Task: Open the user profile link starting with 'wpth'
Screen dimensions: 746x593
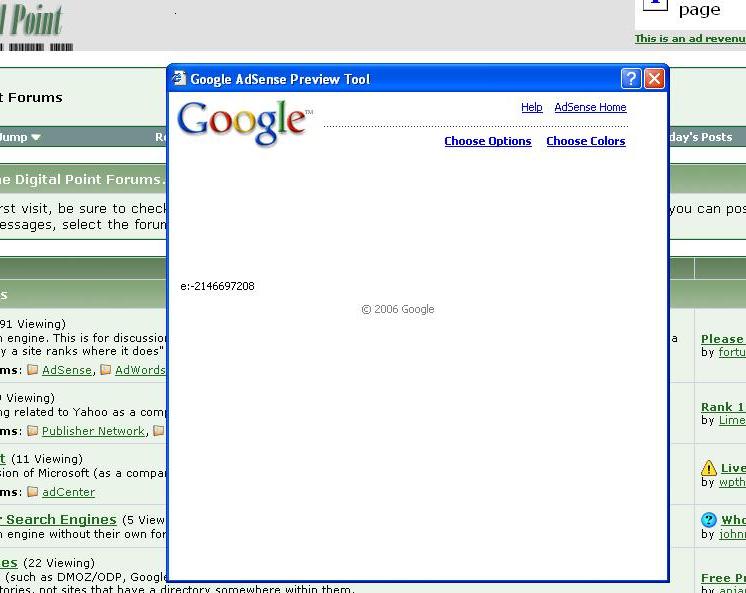Action: [x=732, y=482]
